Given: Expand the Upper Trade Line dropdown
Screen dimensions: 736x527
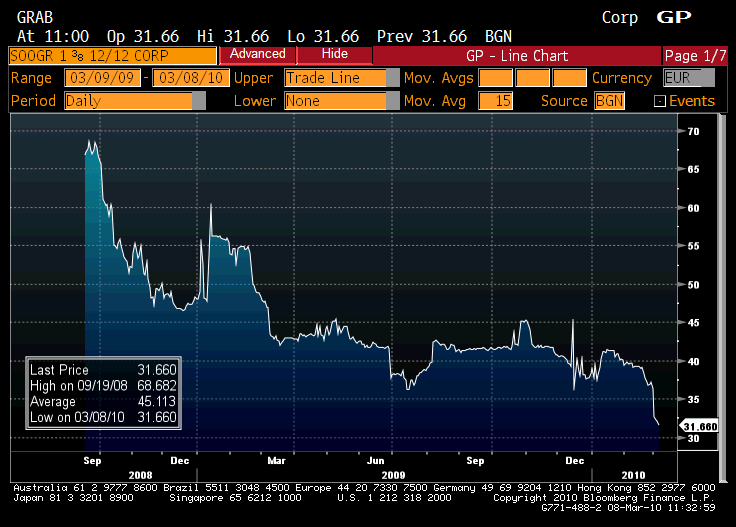Looking at the screenshot, I should (x=393, y=78).
